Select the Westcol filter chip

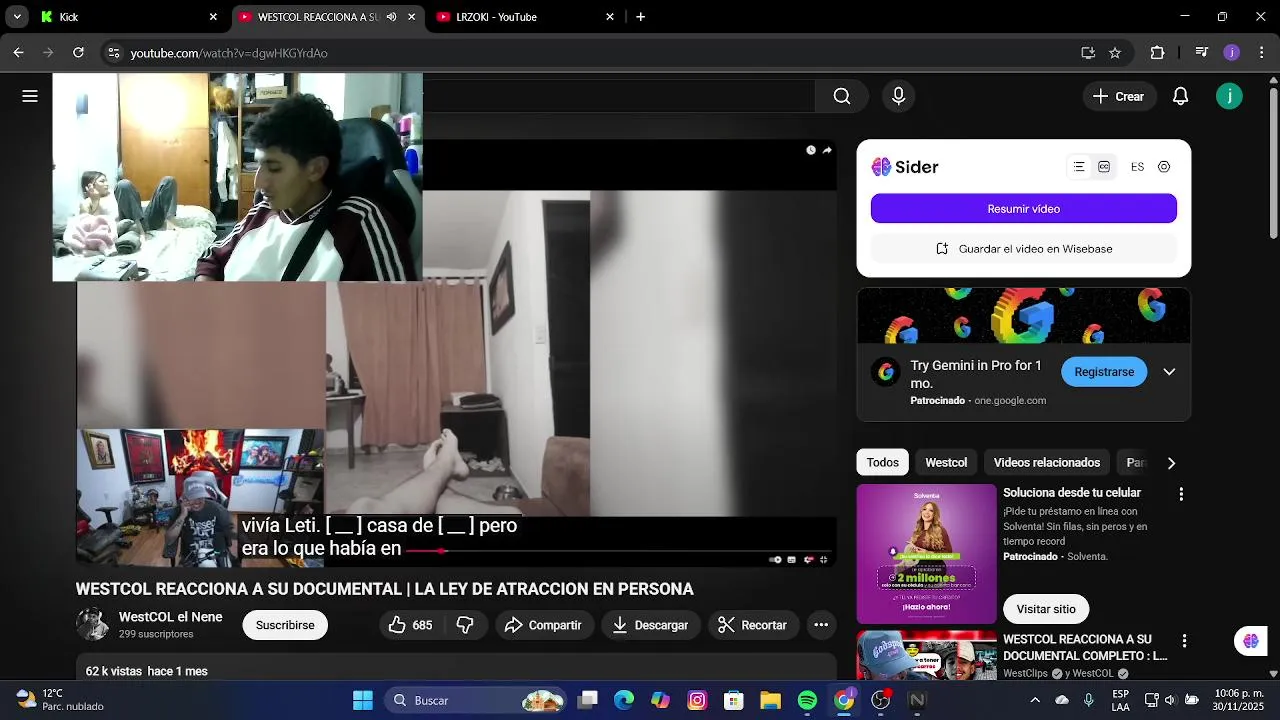tap(946, 462)
